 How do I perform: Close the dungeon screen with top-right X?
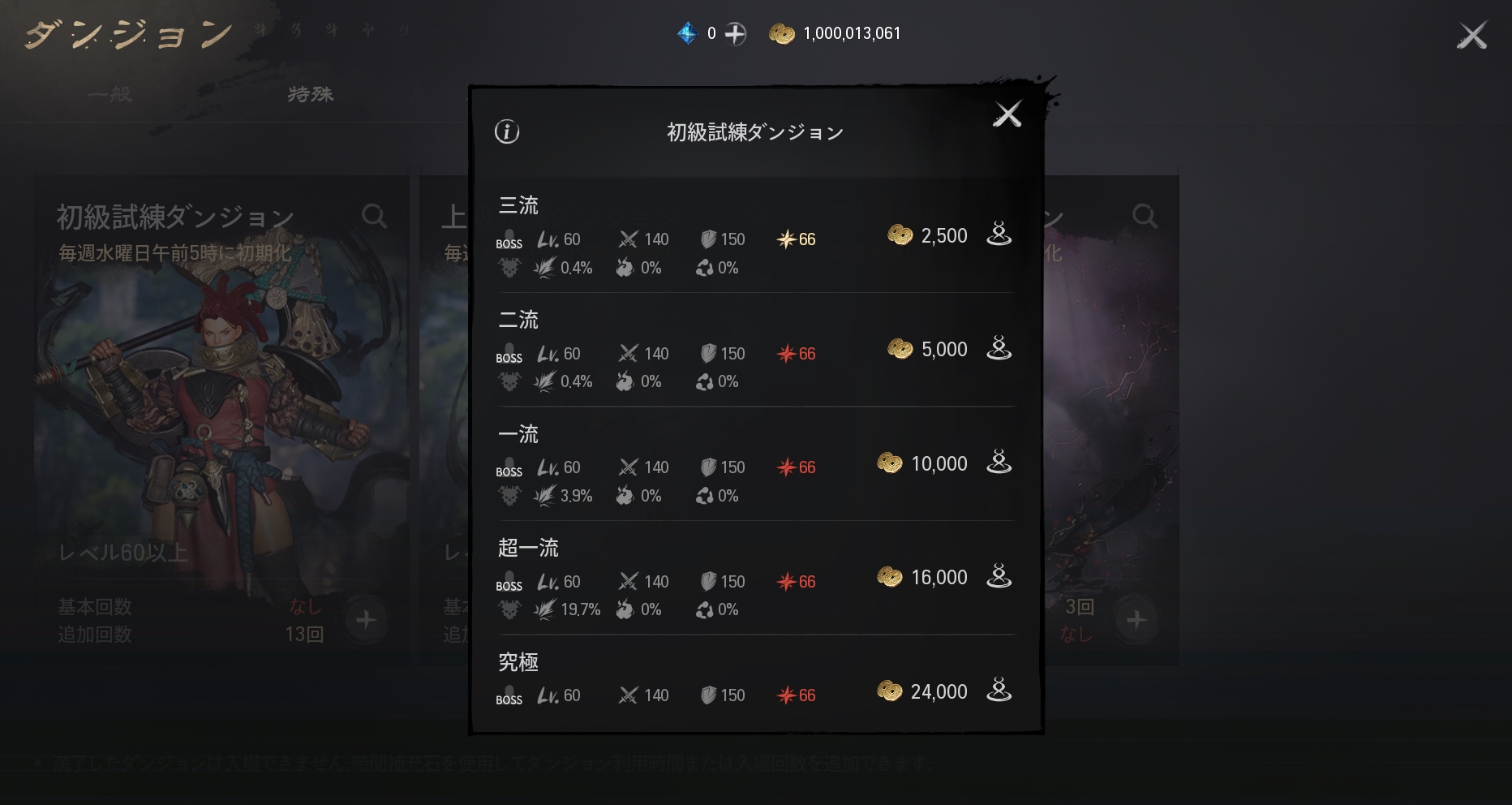(1471, 36)
